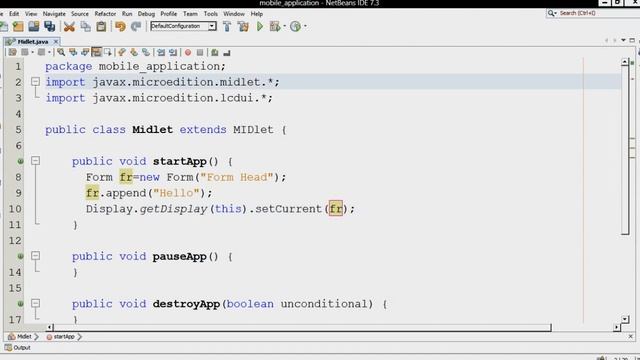Open the Navigate menu
The height and width of the screenshot is (360, 640).
tap(54, 13)
